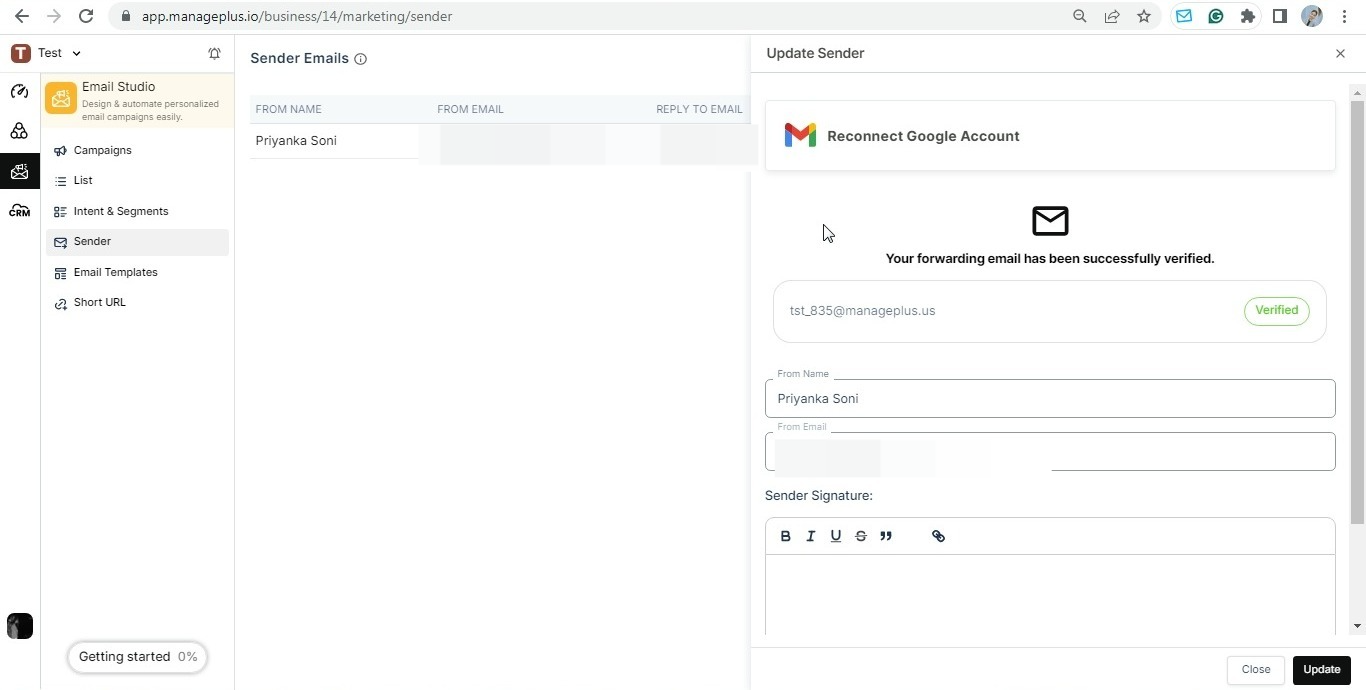Viewport: 1366px width, 690px height.
Task: Open the Email Studio icon in sidebar
Action: coord(19,171)
